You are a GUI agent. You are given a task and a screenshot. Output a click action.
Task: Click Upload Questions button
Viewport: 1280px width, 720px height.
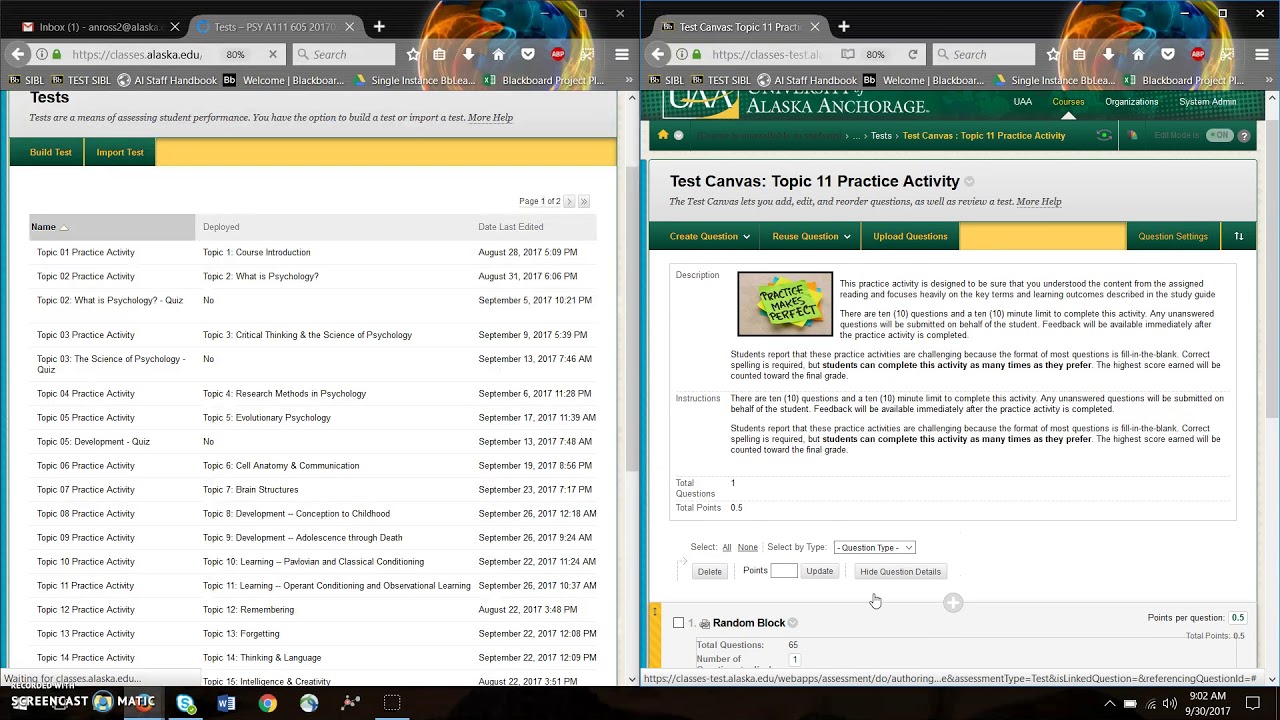coord(910,236)
